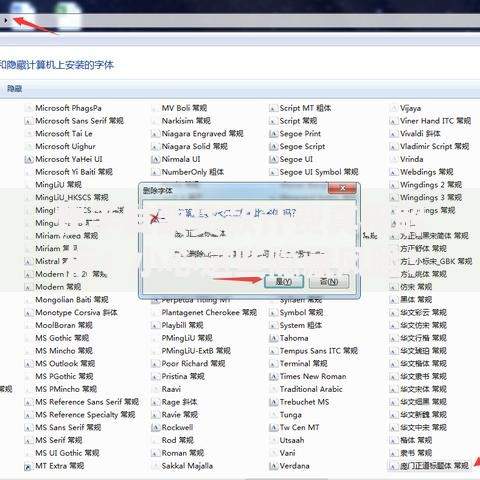
Task: Select the NumberOnly font icon
Action: point(155,172)
